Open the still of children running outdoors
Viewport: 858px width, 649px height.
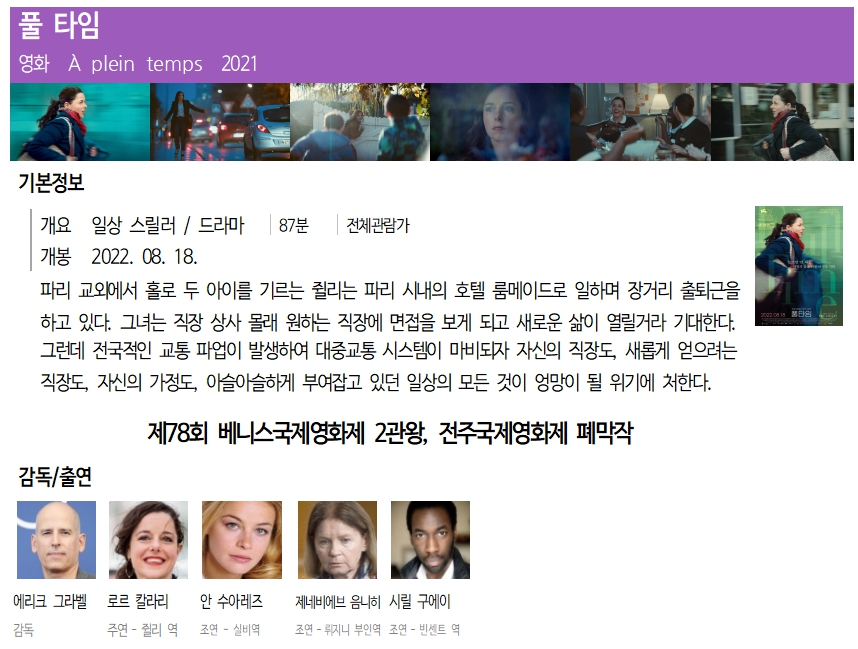360,121
